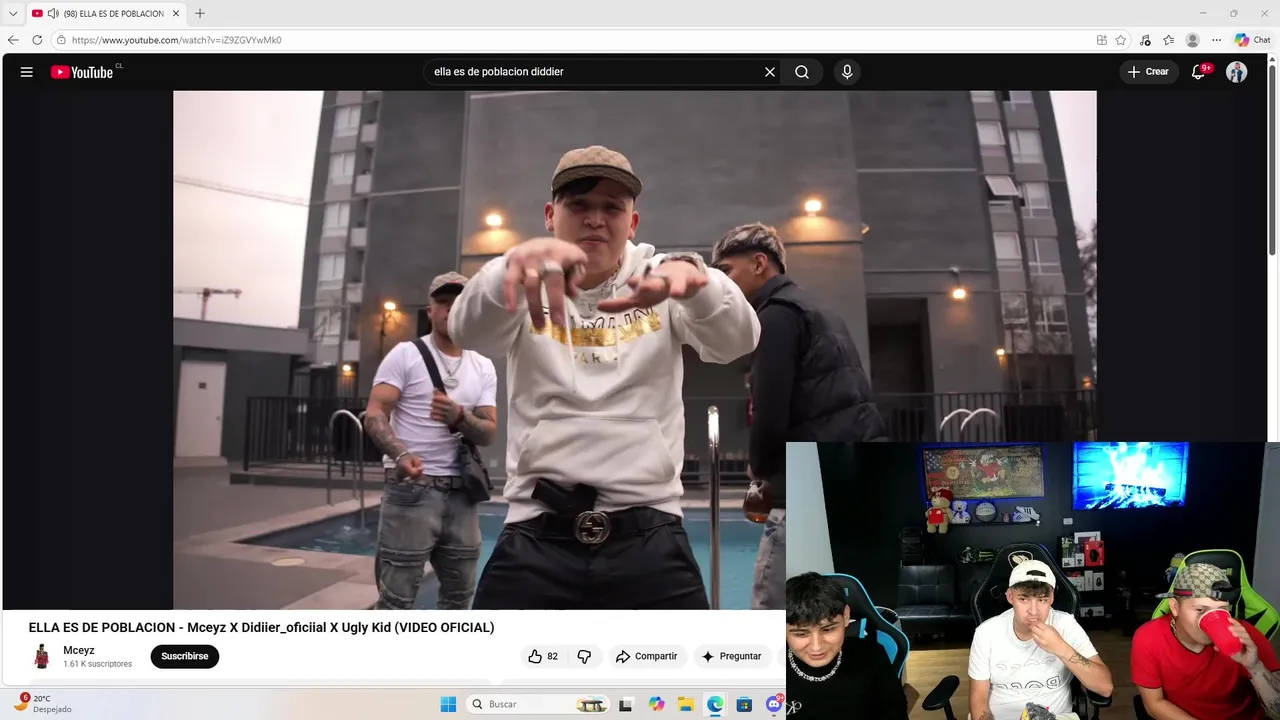
Task: Clear the YouTube search query with X
Action: [x=770, y=72]
